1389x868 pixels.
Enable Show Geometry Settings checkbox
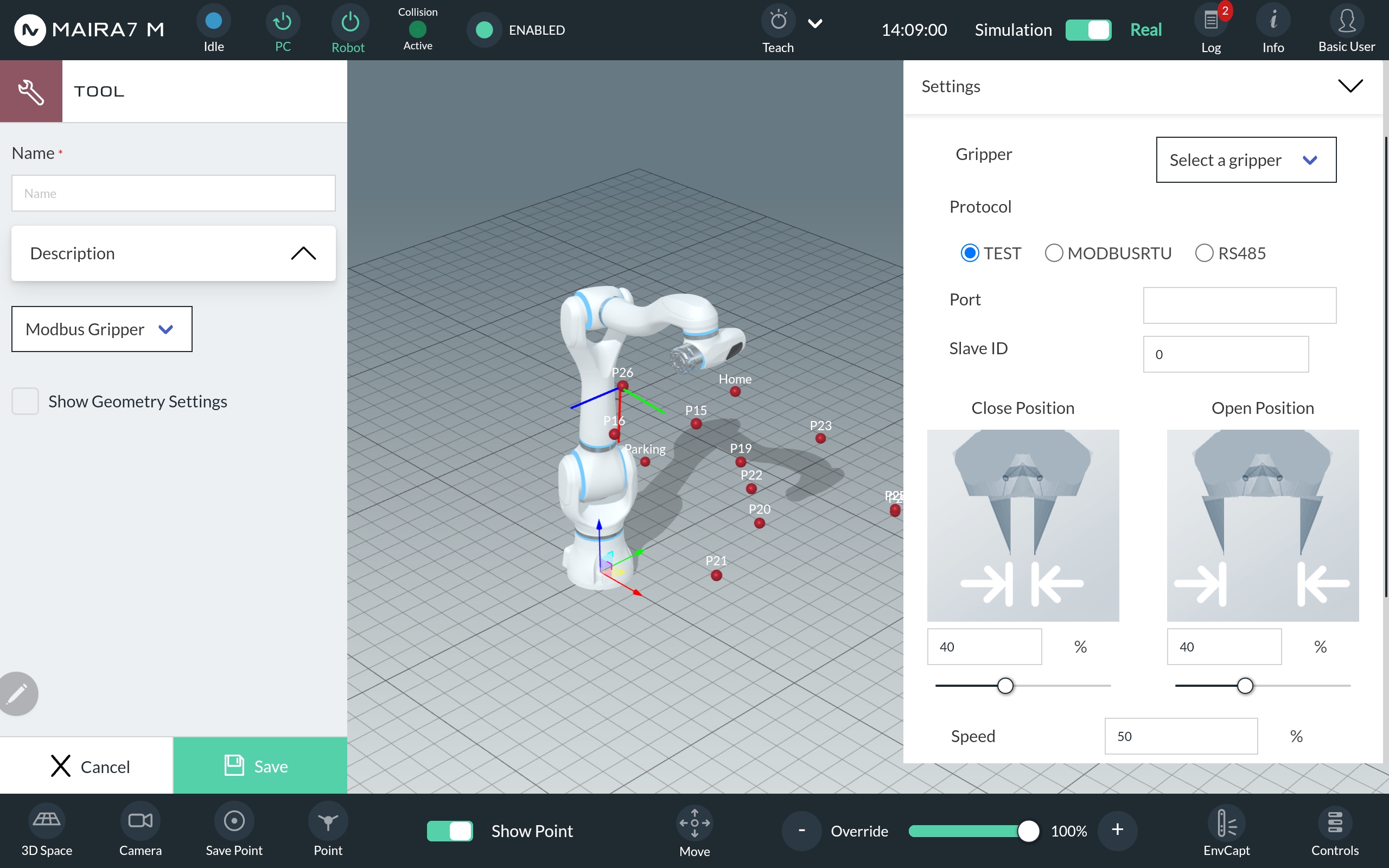pyautogui.click(x=26, y=401)
